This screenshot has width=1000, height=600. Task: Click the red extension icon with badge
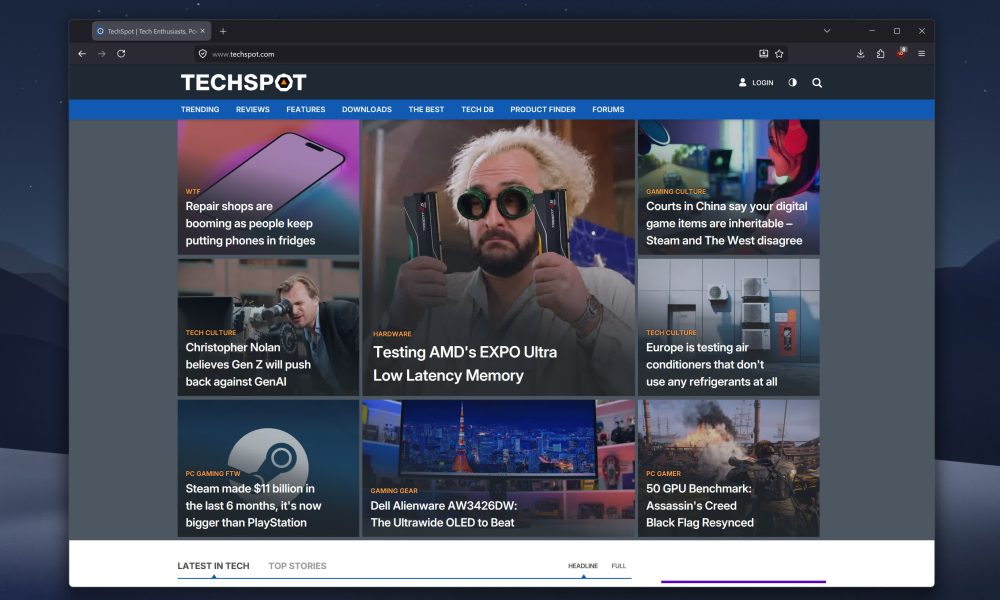point(901,53)
